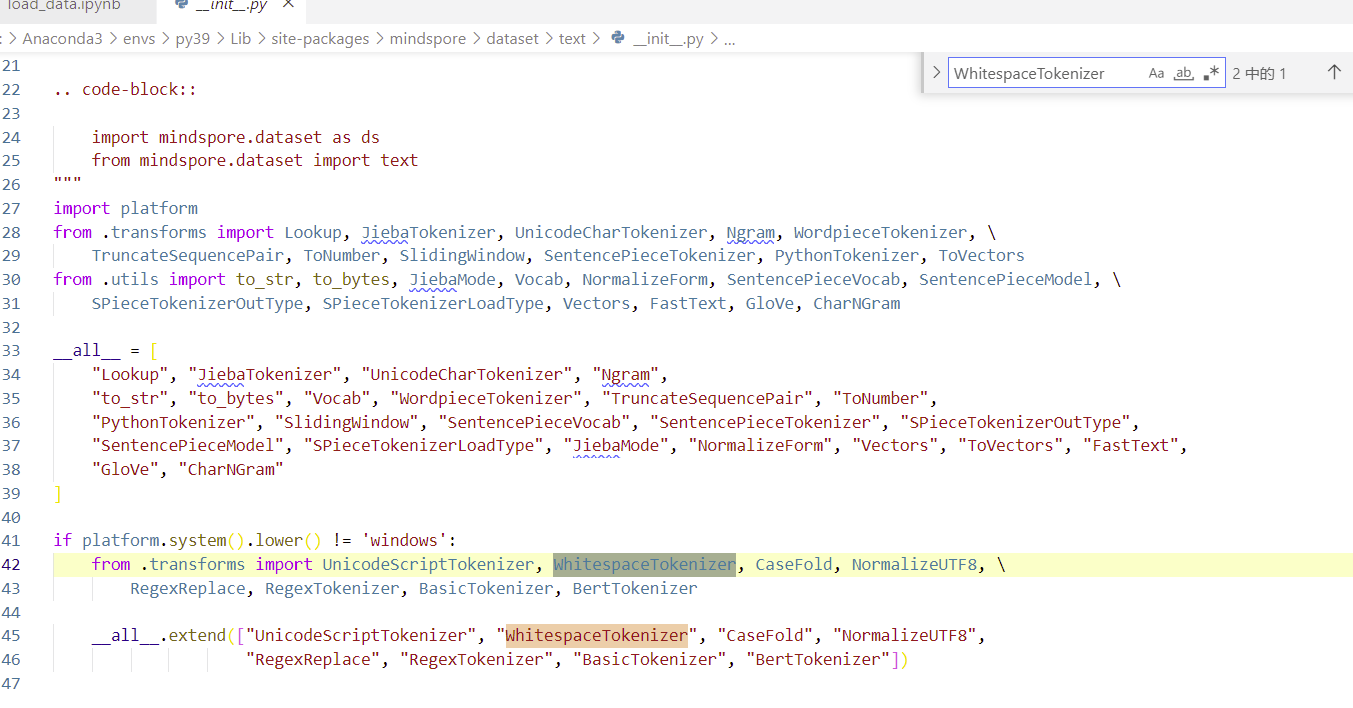Image resolution: width=1353 pixels, height=708 pixels.
Task: Open py39 breadcrumb segment
Action: point(193,39)
